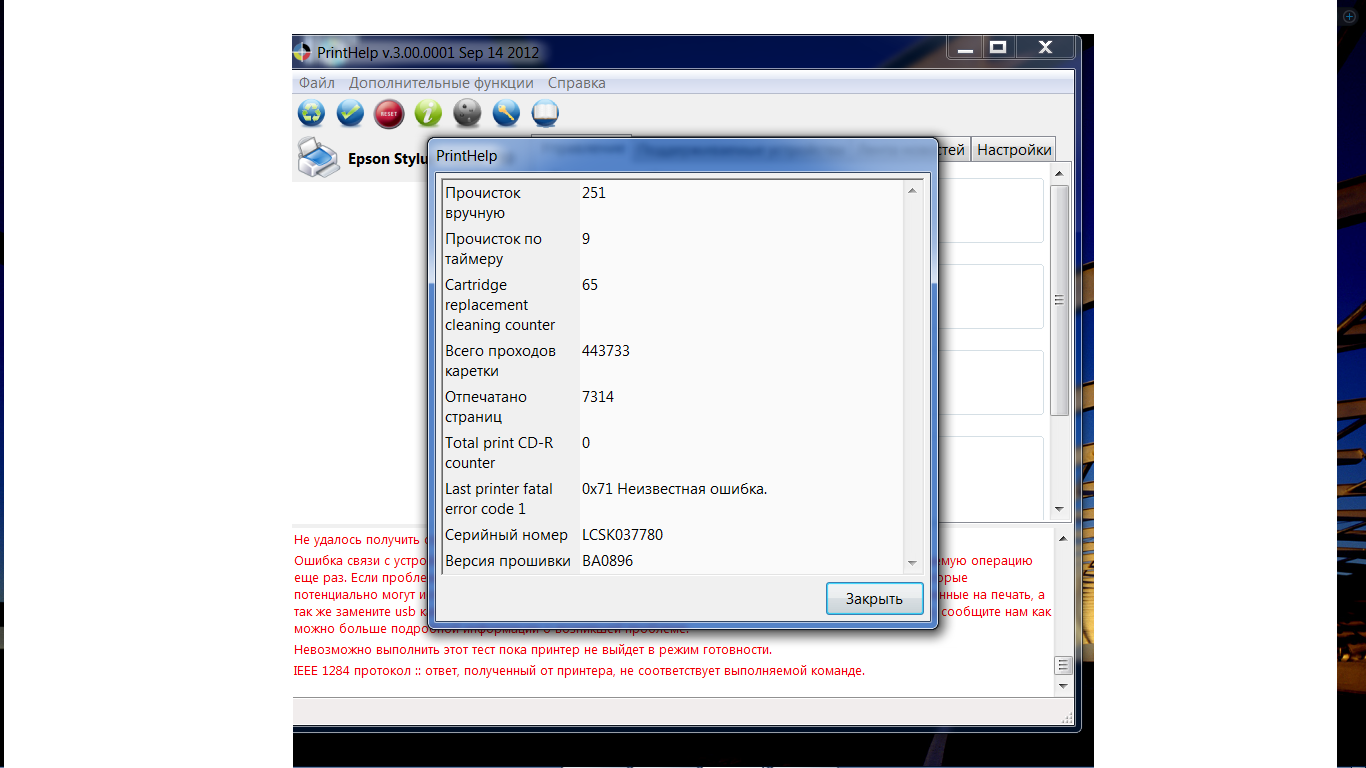Select the "Total print CD-R counter" label
The width and height of the screenshot is (1366, 768).
tap(499, 453)
